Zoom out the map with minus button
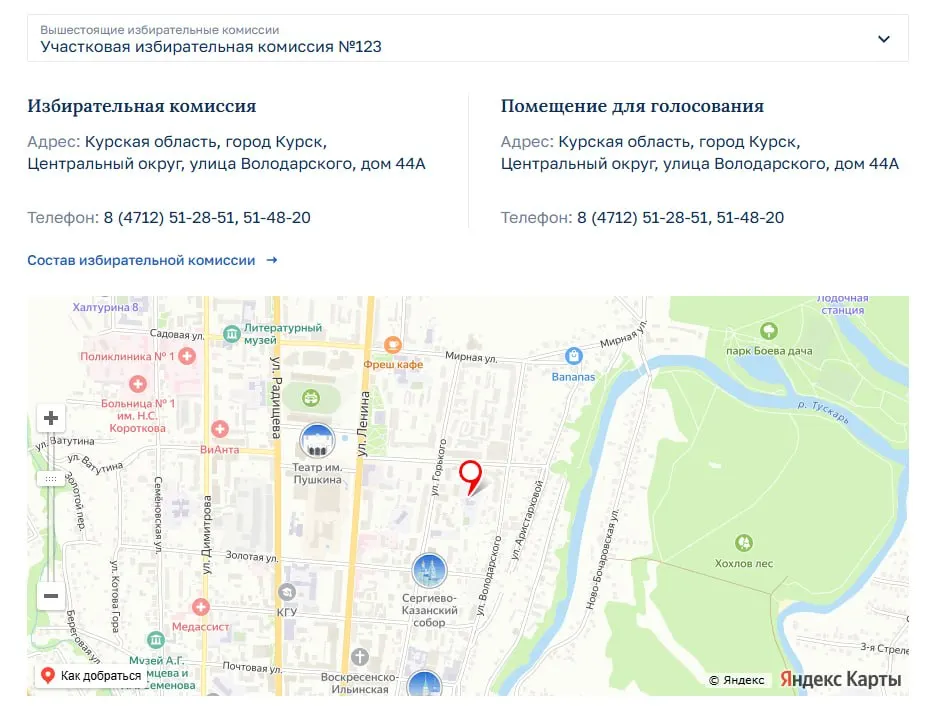Viewport: 927px width, 706px height. pos(51,595)
